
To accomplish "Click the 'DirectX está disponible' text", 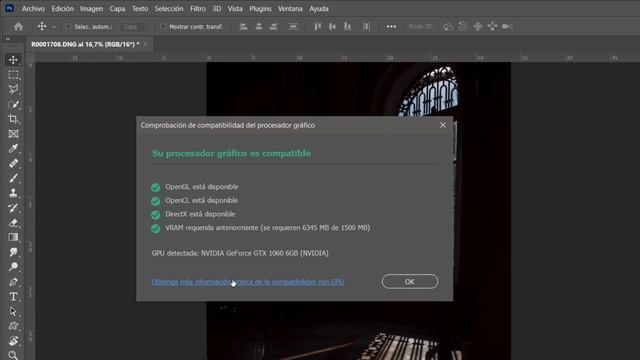I will point(200,214).
